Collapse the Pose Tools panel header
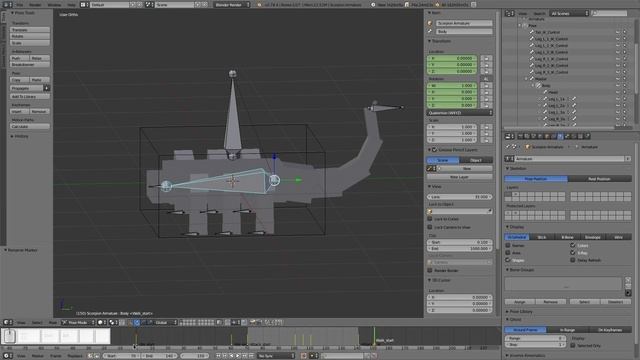 [23, 13]
